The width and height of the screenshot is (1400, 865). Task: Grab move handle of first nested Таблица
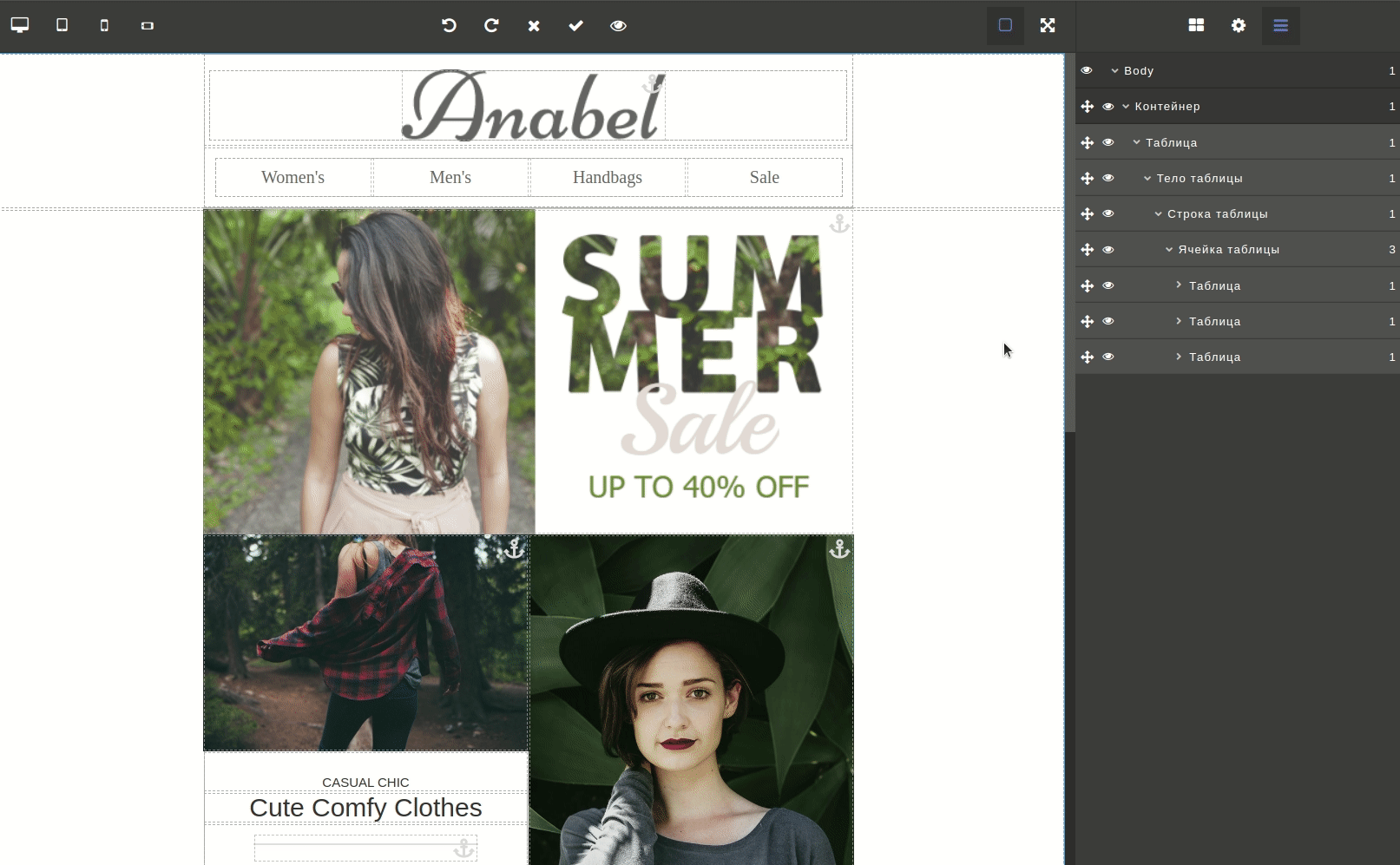[1087, 285]
